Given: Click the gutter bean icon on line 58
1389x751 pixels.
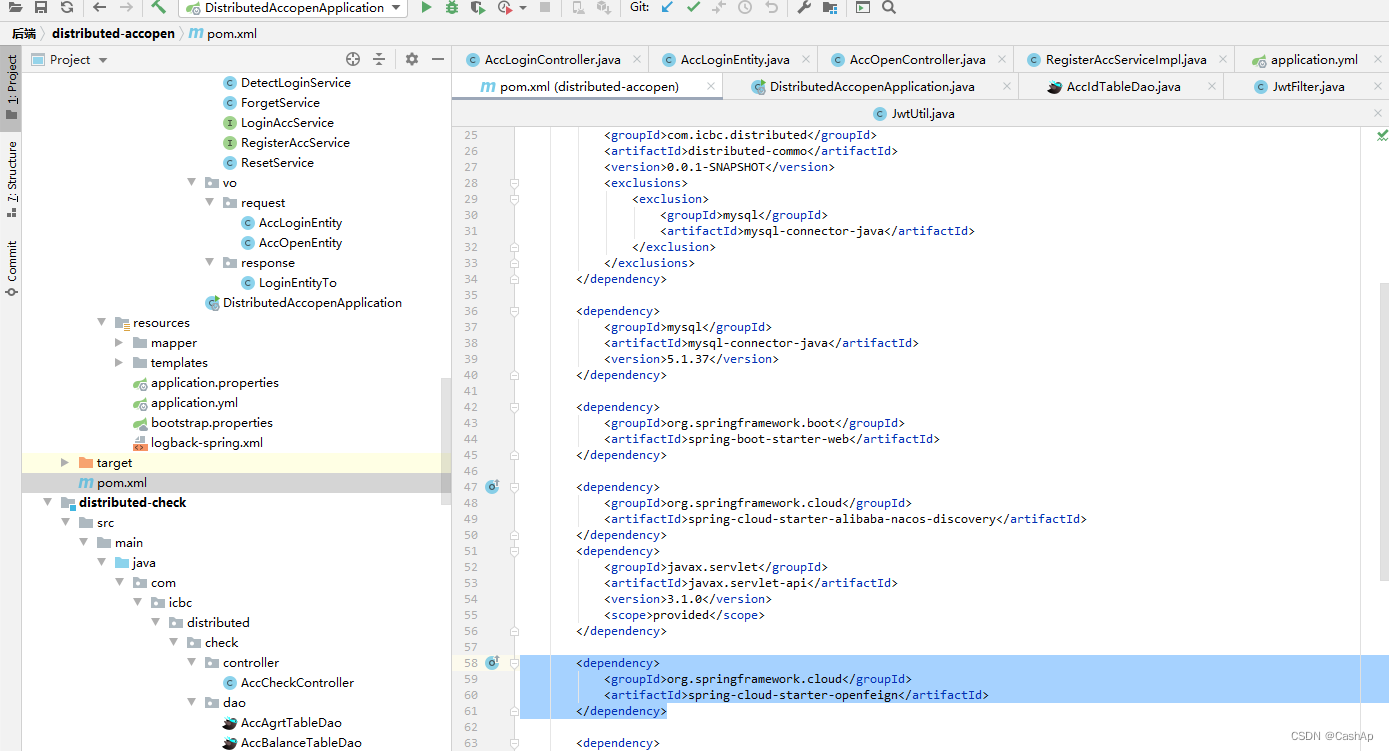Looking at the screenshot, I should (492, 663).
